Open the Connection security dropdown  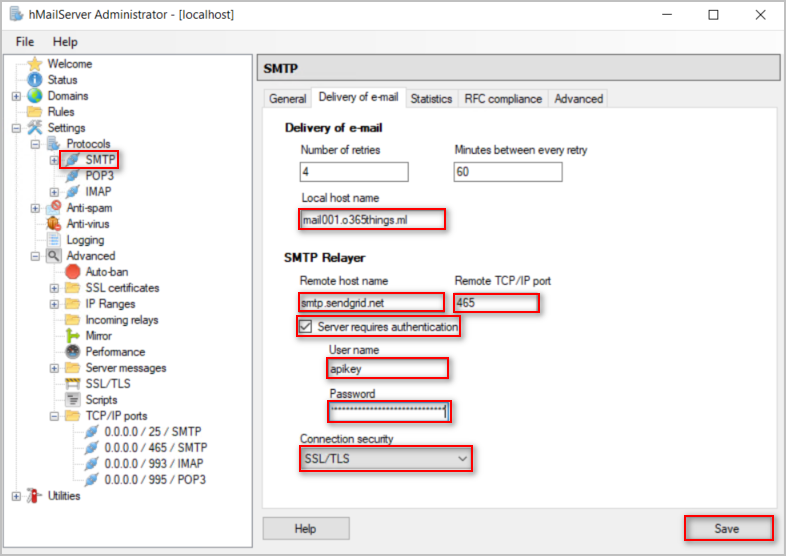[x=386, y=459]
